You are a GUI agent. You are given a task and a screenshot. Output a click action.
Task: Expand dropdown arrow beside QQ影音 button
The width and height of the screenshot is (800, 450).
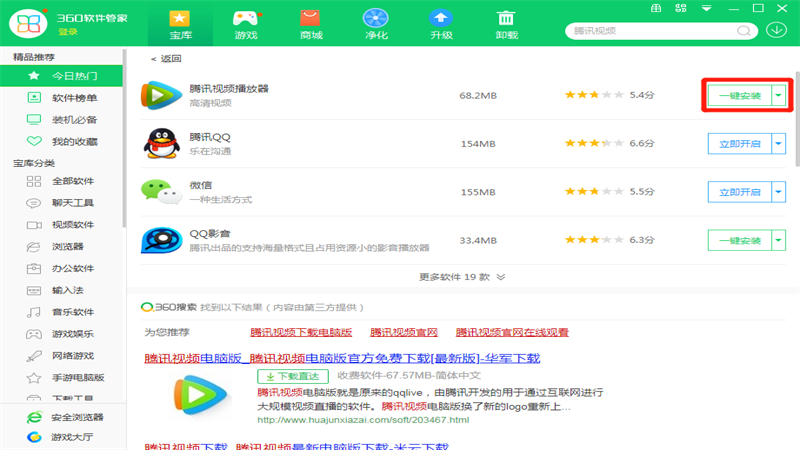779,240
